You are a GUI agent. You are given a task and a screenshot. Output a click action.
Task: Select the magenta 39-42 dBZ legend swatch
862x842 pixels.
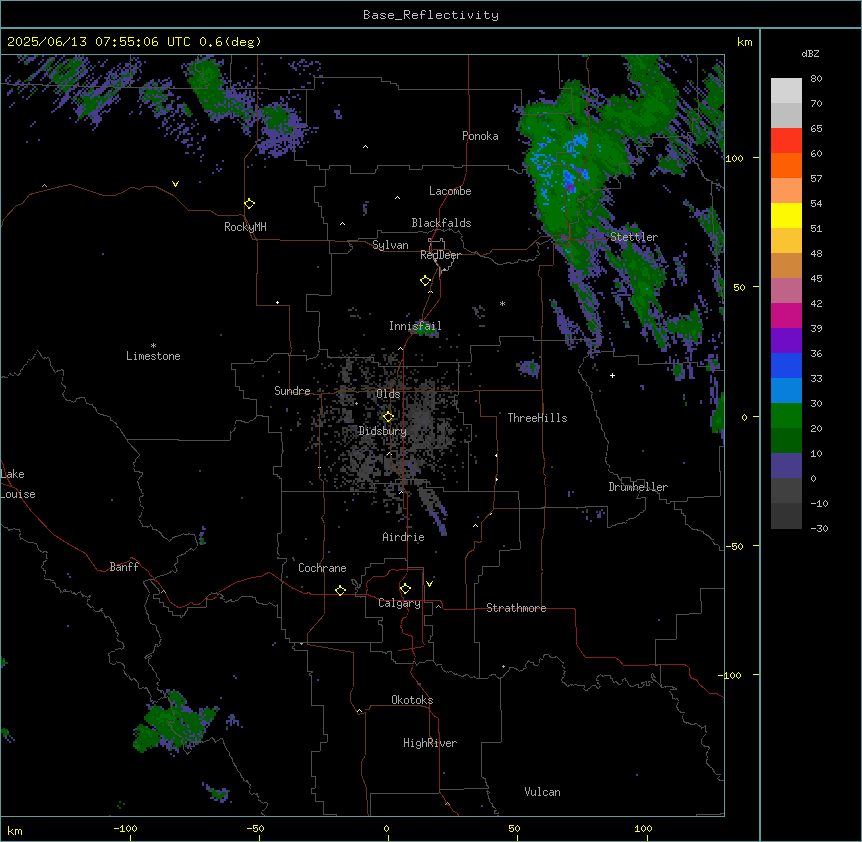click(786, 315)
